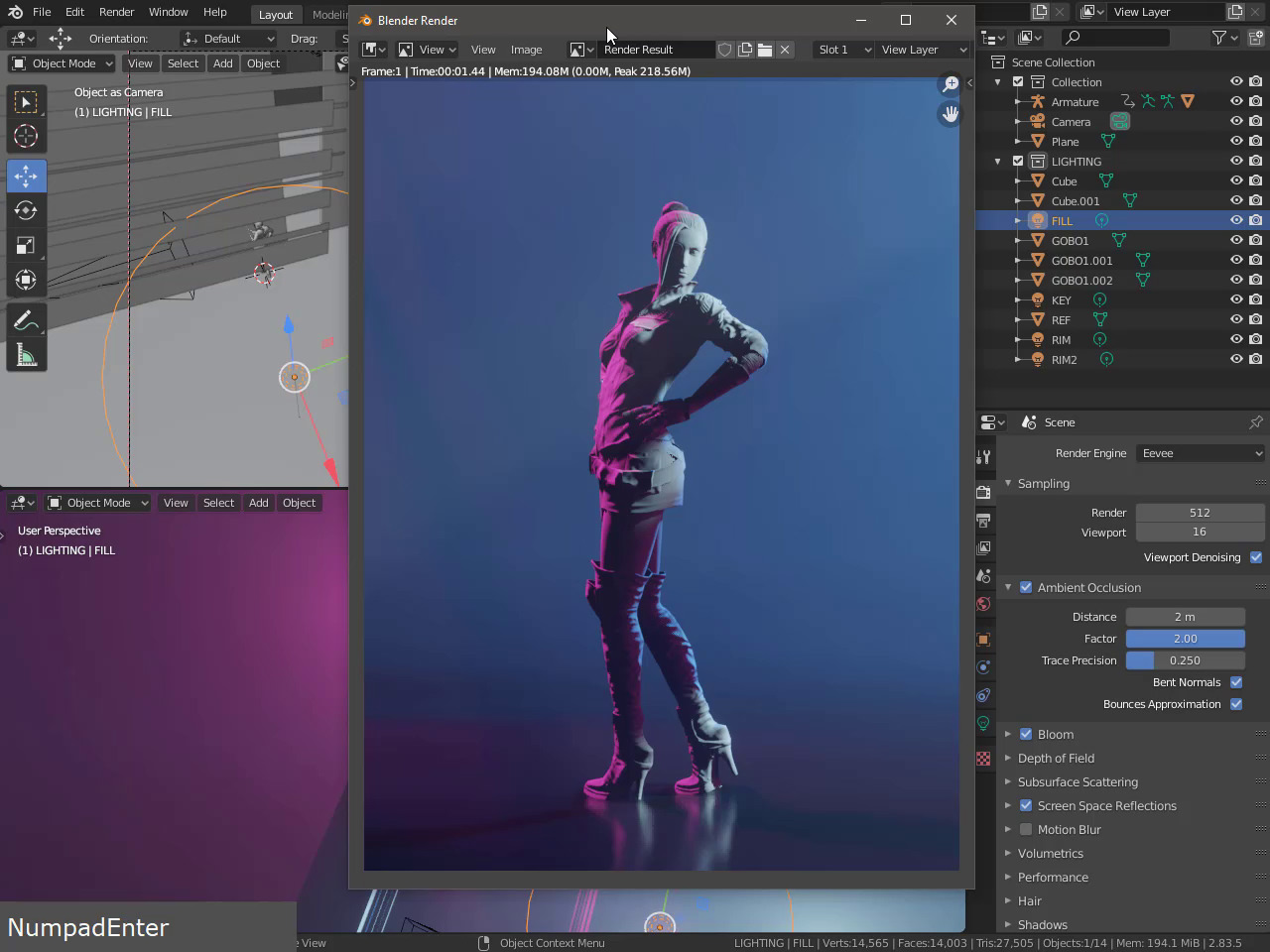The height and width of the screenshot is (952, 1270).
Task: Open the View Layer properties tab
Action: pyautogui.click(x=983, y=547)
